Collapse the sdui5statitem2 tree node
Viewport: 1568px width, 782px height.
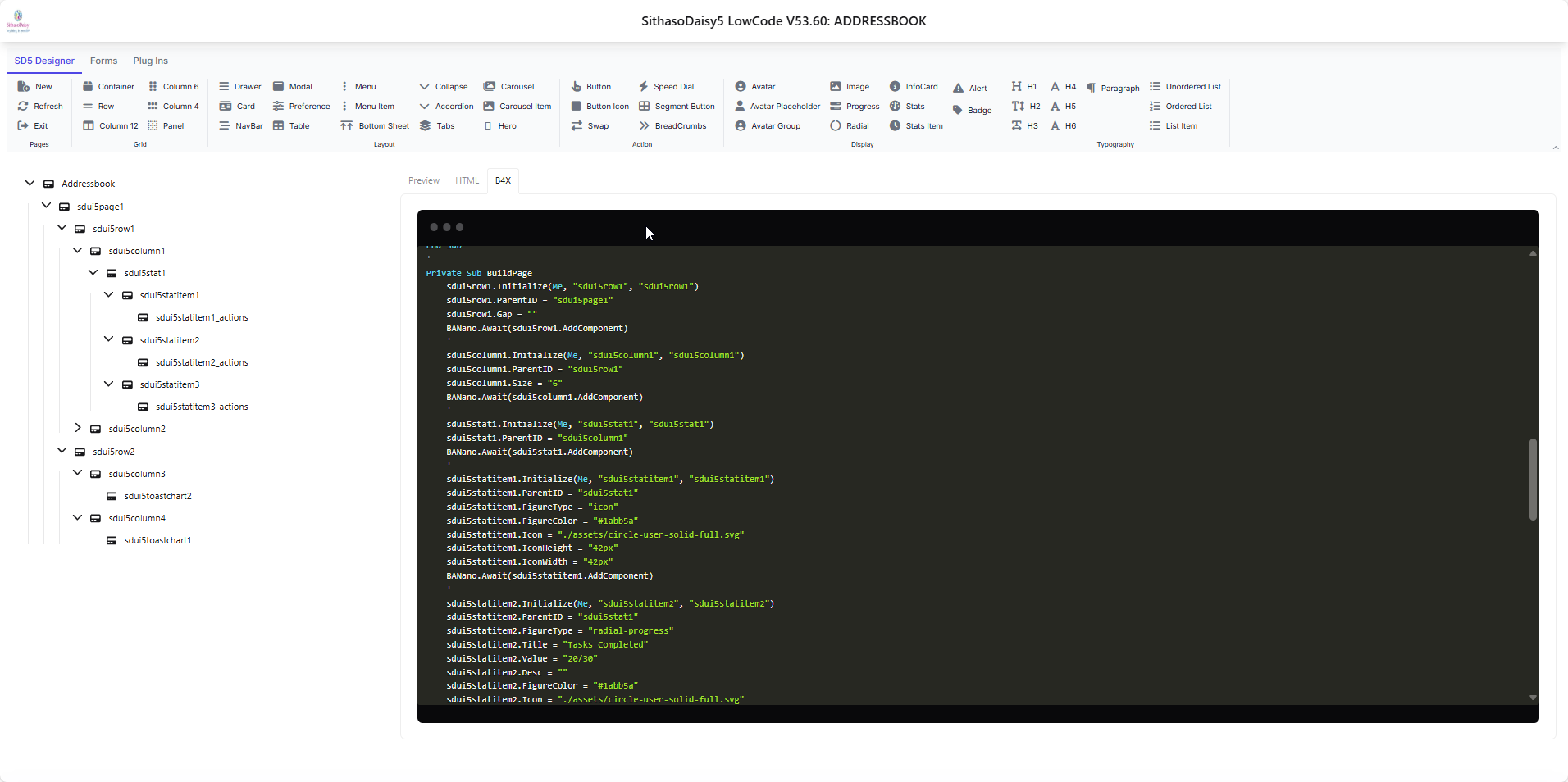pos(109,339)
